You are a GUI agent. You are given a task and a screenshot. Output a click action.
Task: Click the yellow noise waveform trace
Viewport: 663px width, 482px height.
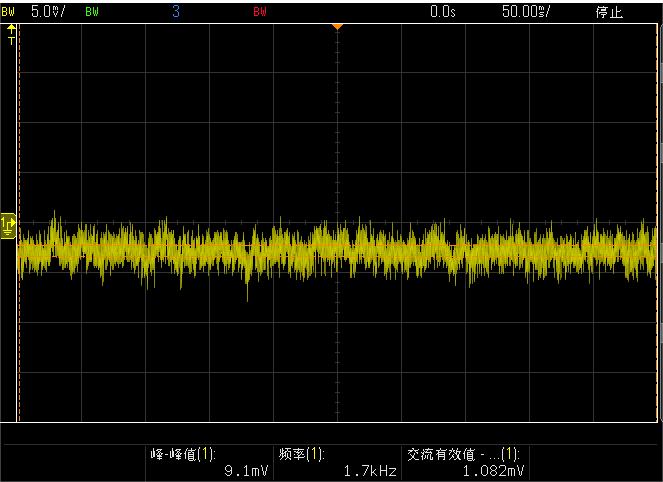point(200,247)
